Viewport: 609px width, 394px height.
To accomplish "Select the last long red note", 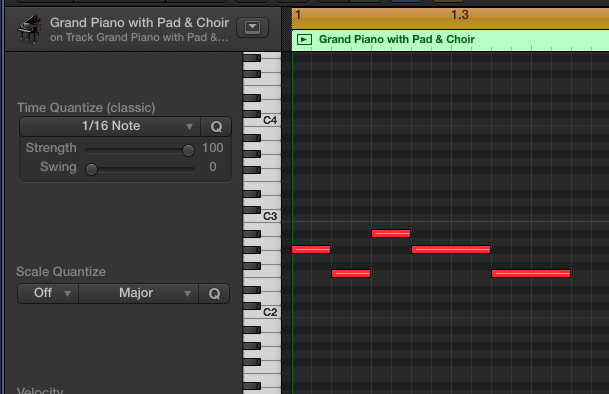I will [531, 274].
